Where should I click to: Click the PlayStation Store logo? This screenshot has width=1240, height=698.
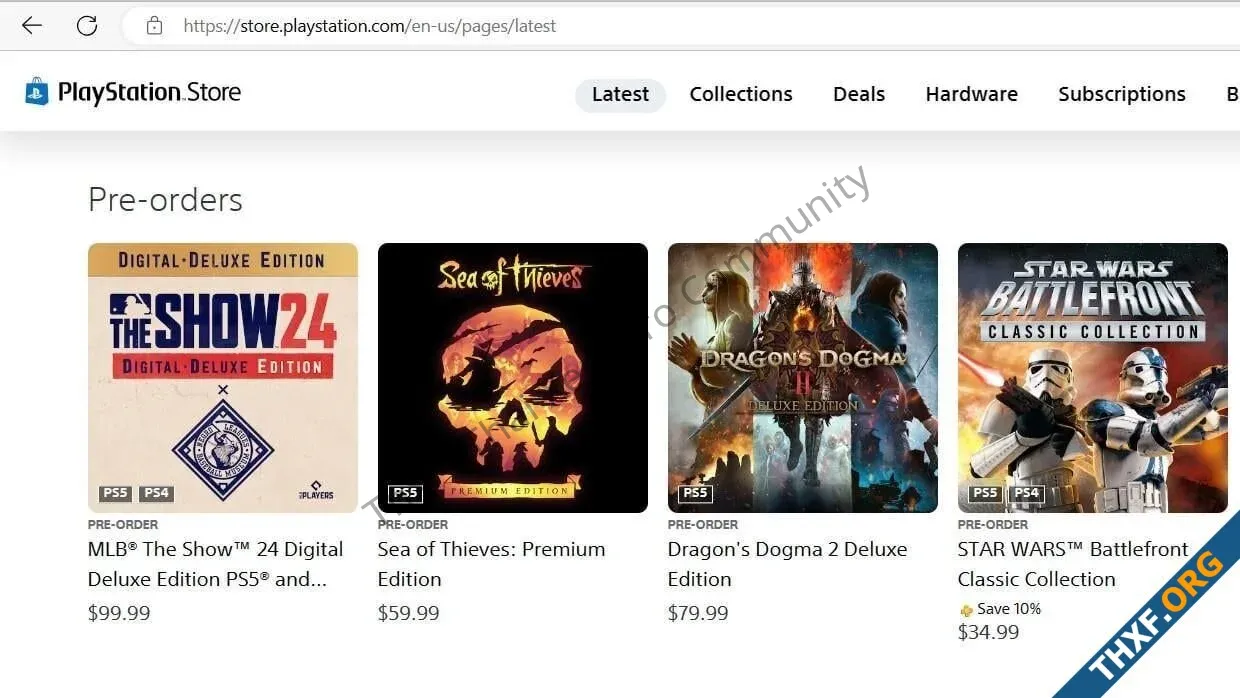pos(133,92)
